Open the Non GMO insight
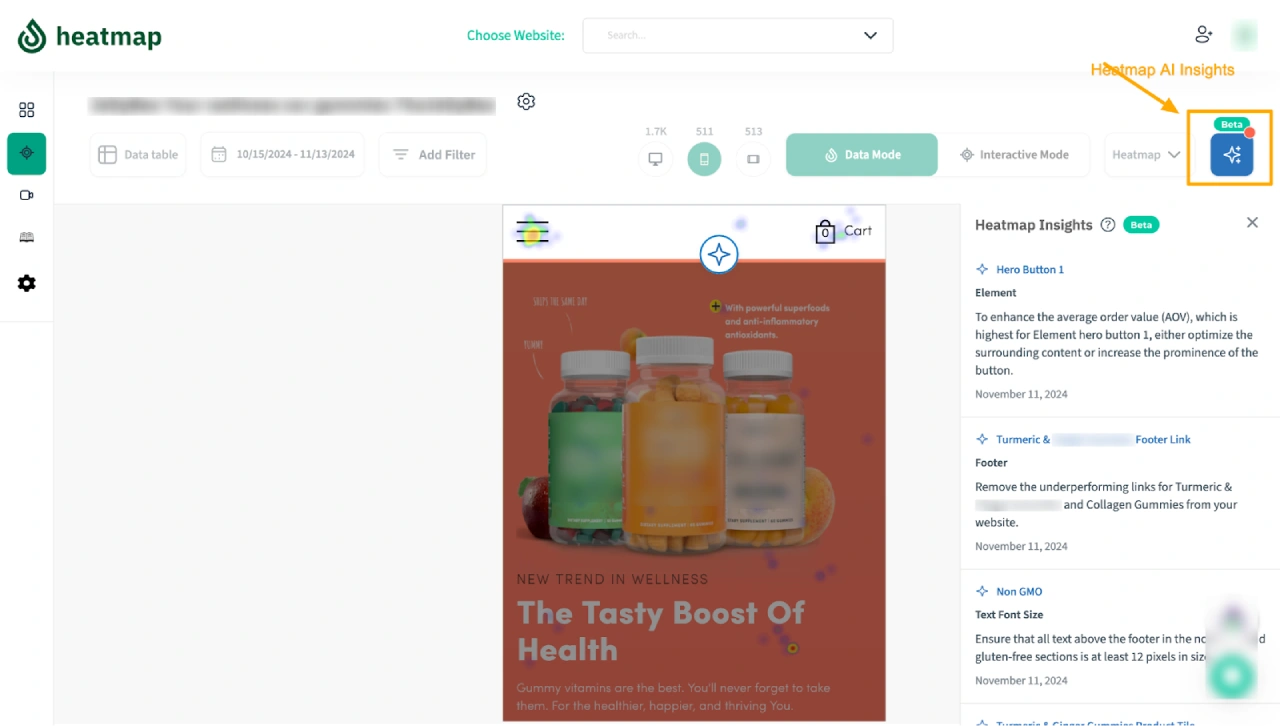The height and width of the screenshot is (726, 1280). point(1019,591)
